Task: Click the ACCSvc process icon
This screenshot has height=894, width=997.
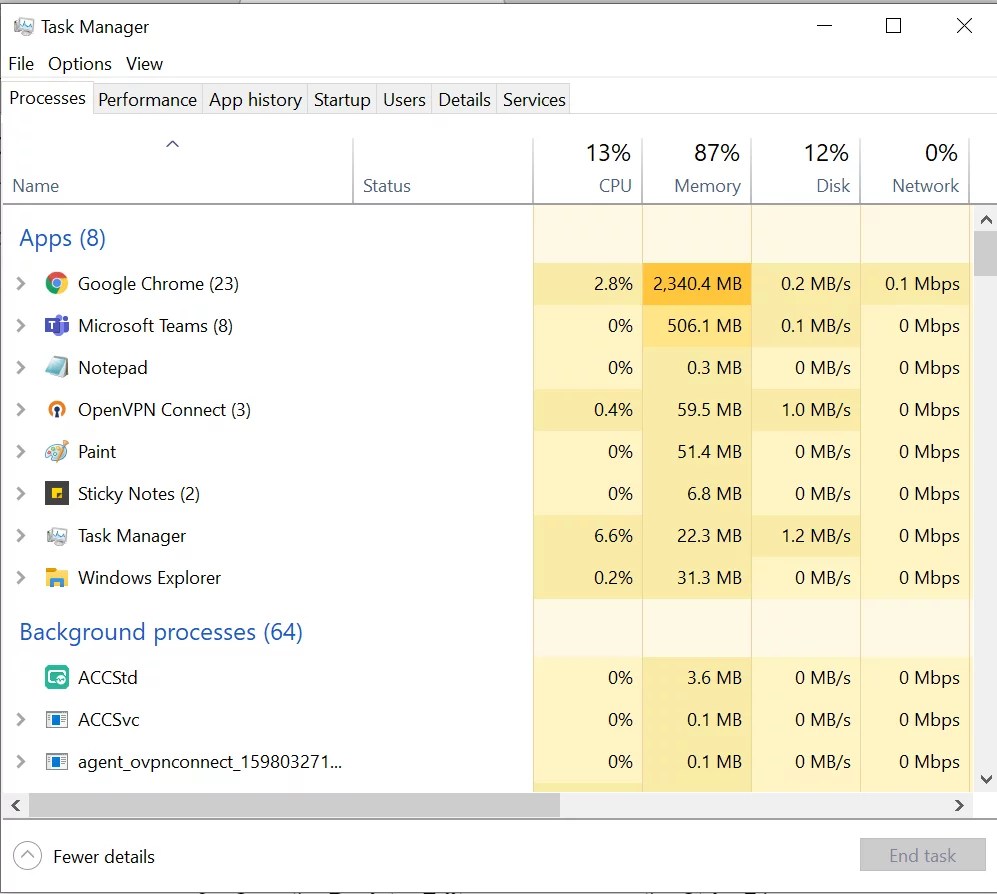Action: (57, 720)
